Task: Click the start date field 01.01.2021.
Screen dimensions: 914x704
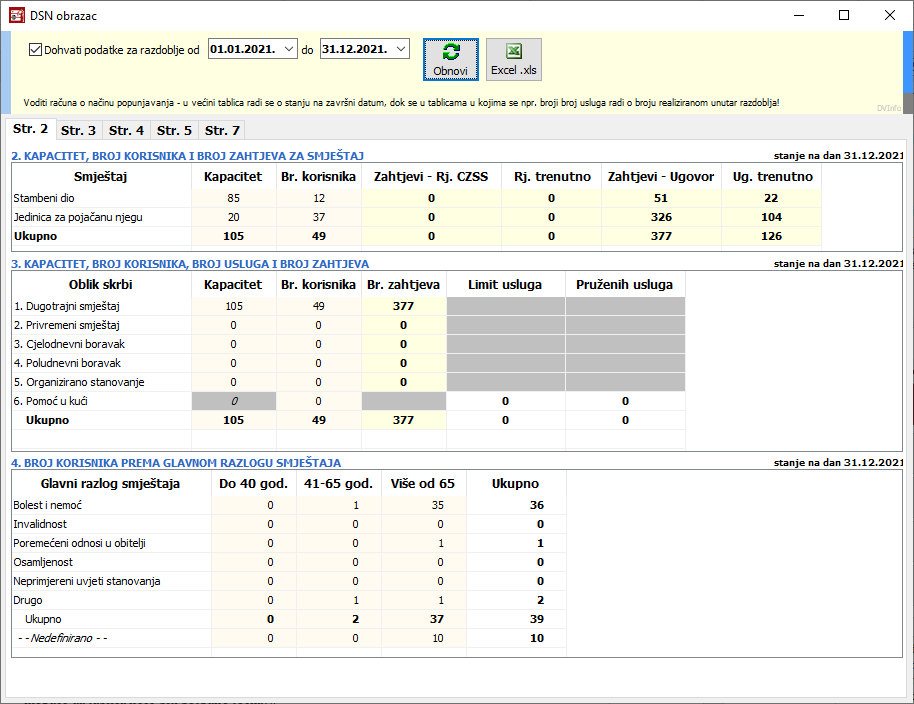Action: 243,49
